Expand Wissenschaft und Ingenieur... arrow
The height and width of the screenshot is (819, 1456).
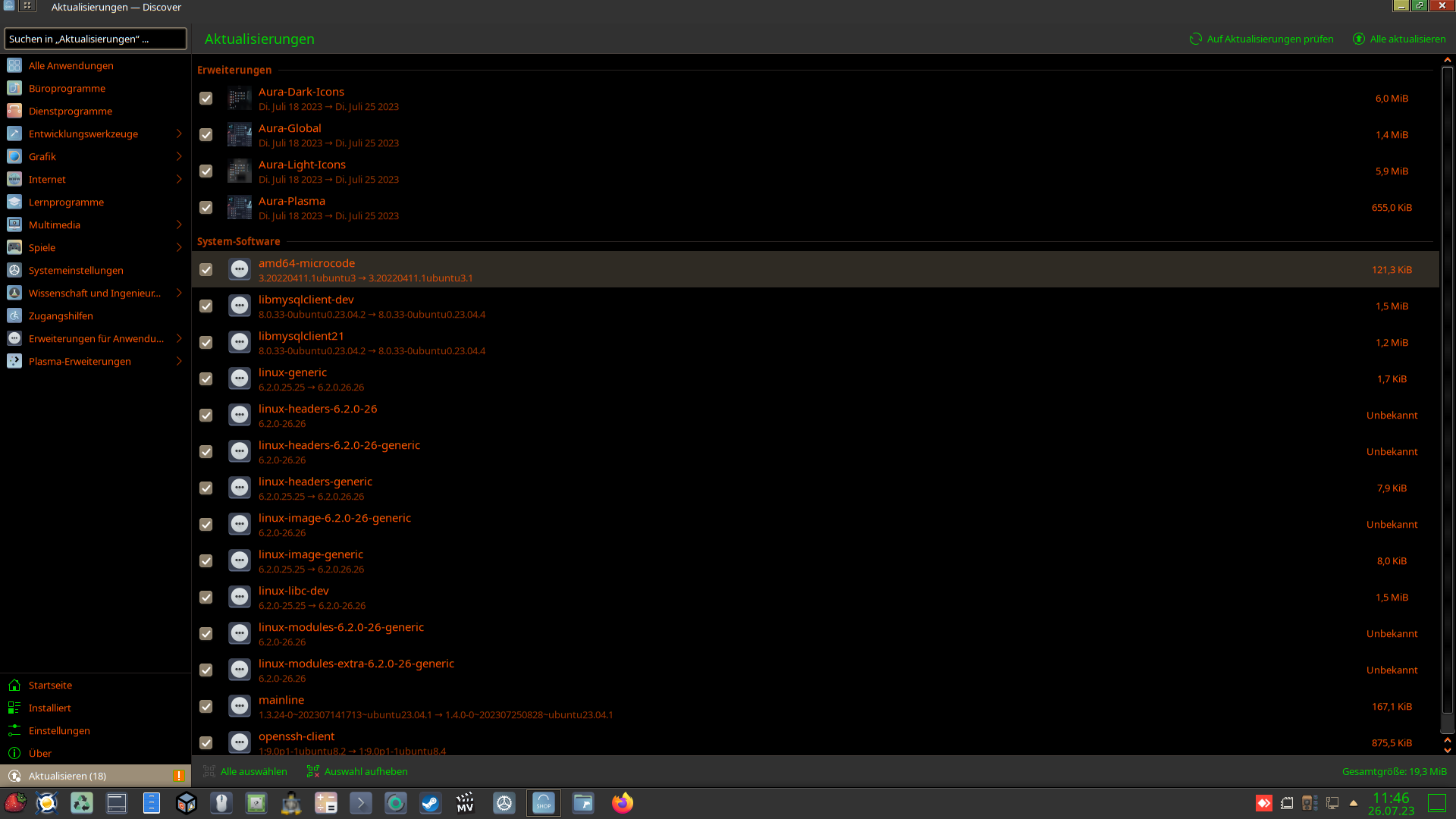coord(179,293)
